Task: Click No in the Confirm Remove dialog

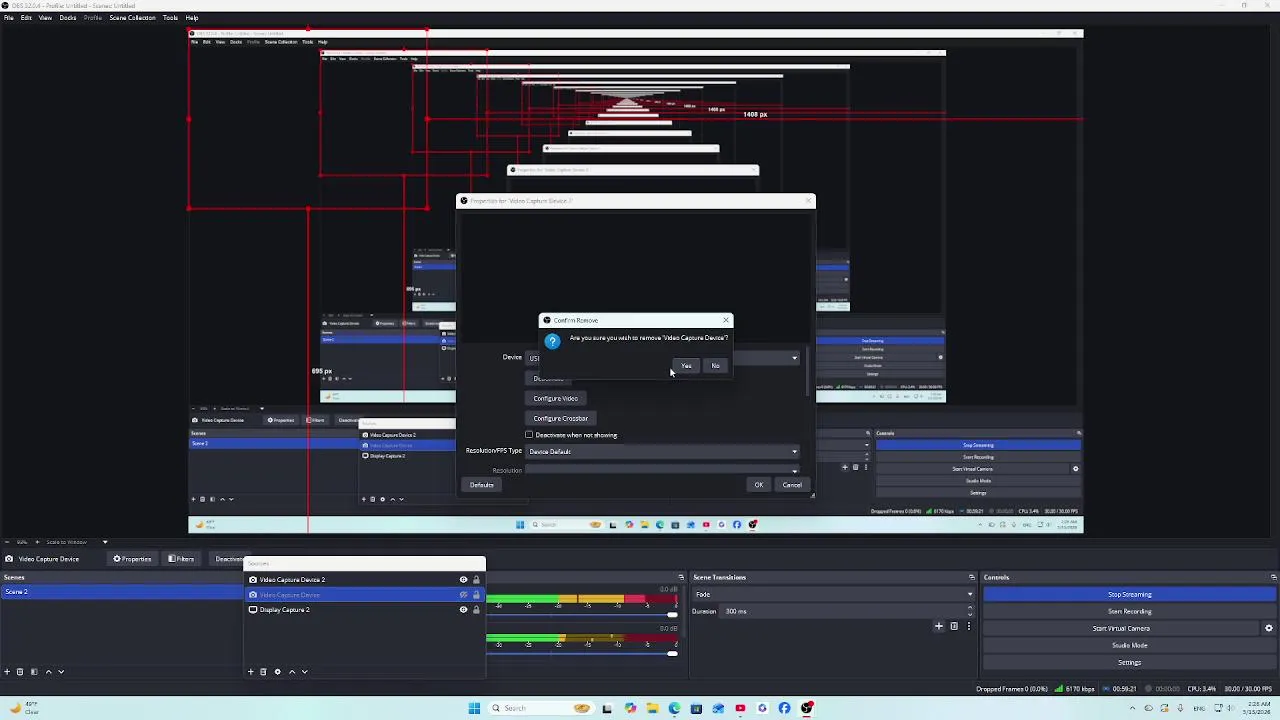Action: pyautogui.click(x=715, y=366)
